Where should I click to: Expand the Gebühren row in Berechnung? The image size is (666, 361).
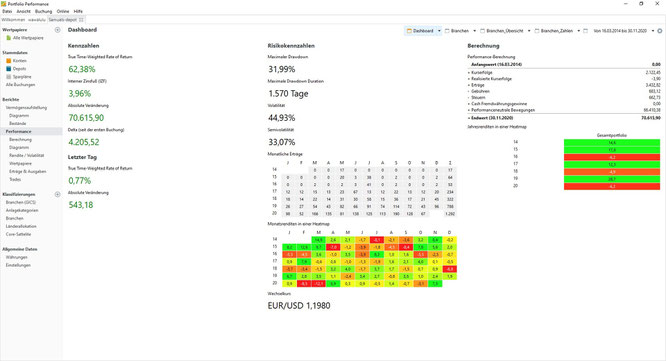pos(469,91)
